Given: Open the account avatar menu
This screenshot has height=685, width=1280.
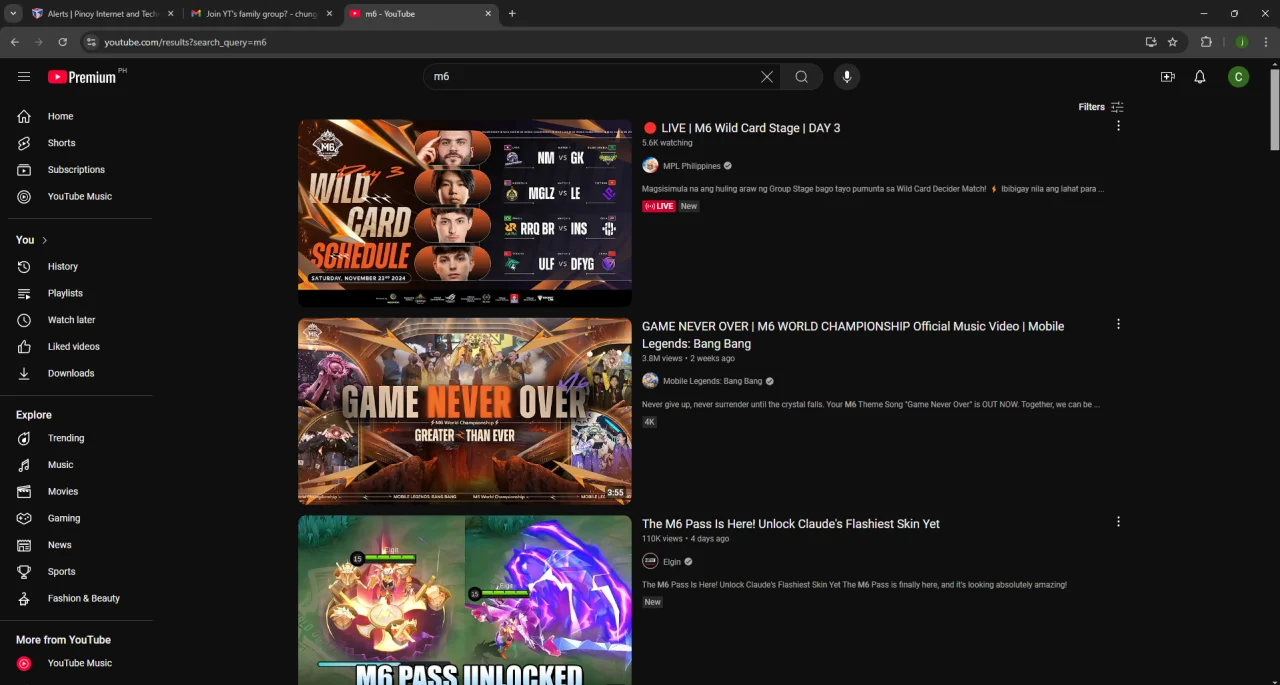Looking at the screenshot, I should (1239, 77).
